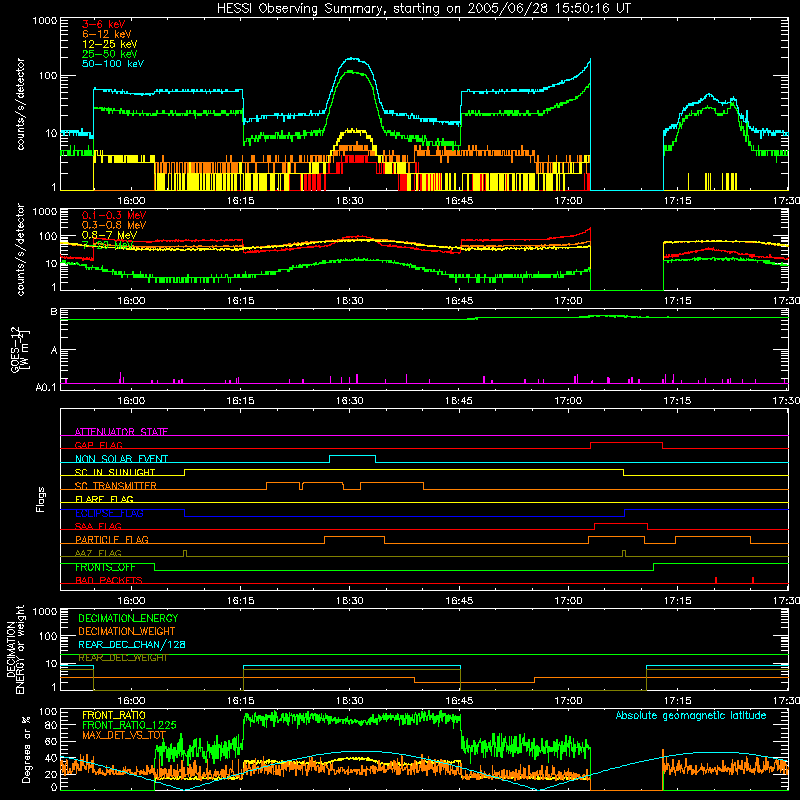Click the 12-25 keV legend label
Viewport: 800px width, 800px height.
pos(109,44)
